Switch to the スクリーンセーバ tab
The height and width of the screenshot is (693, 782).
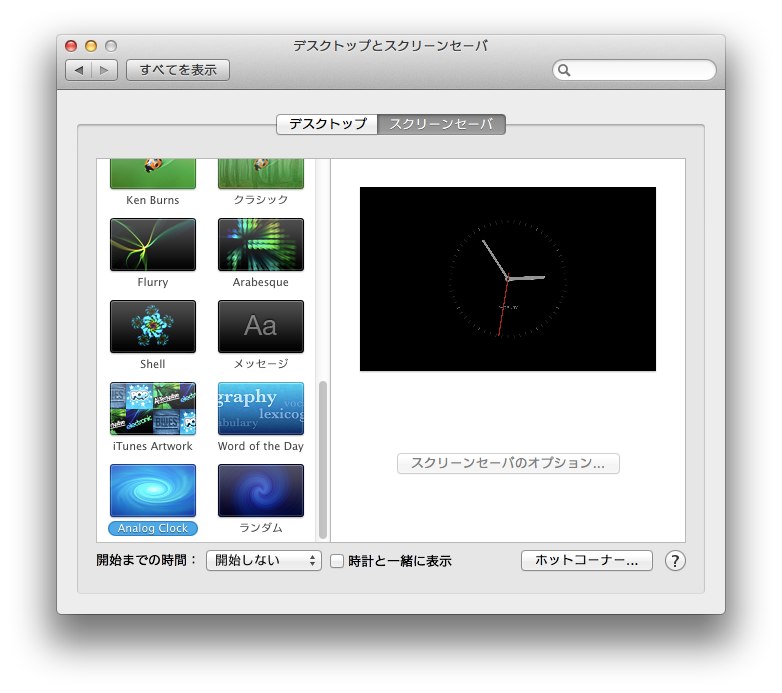(x=441, y=124)
